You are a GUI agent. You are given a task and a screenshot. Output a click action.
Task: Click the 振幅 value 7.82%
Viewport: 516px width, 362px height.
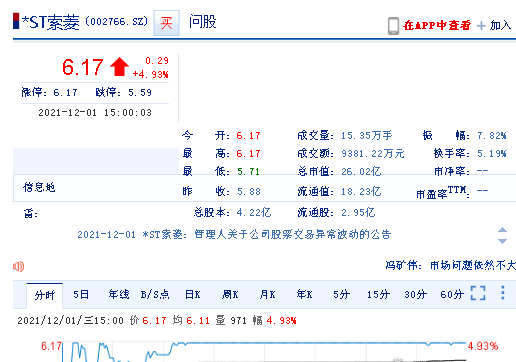pyautogui.click(x=492, y=136)
